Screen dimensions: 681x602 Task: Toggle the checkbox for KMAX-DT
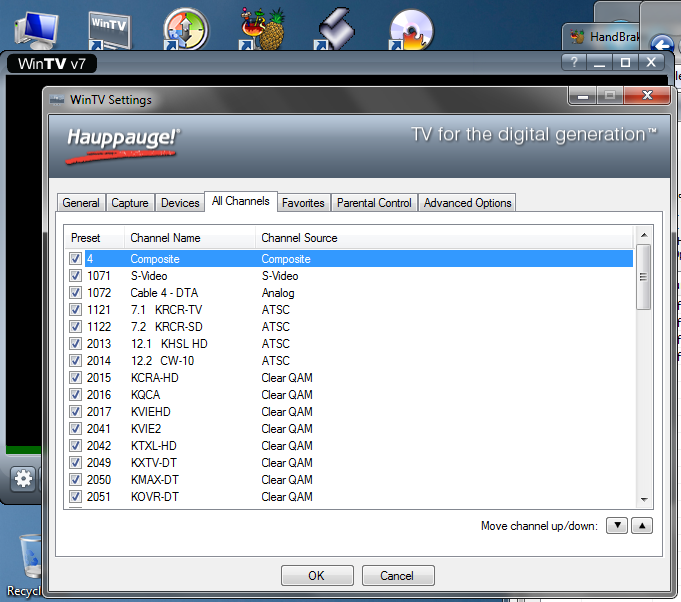pyautogui.click(x=75, y=480)
